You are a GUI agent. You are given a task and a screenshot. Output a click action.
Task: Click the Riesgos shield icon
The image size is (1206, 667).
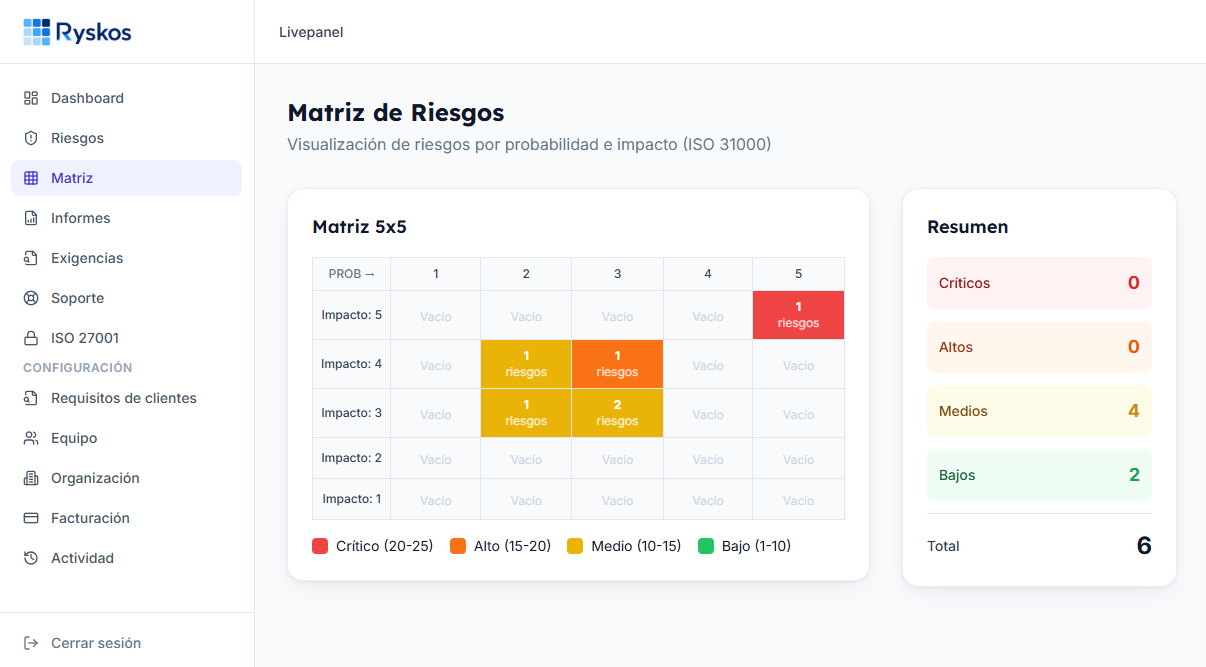31,138
